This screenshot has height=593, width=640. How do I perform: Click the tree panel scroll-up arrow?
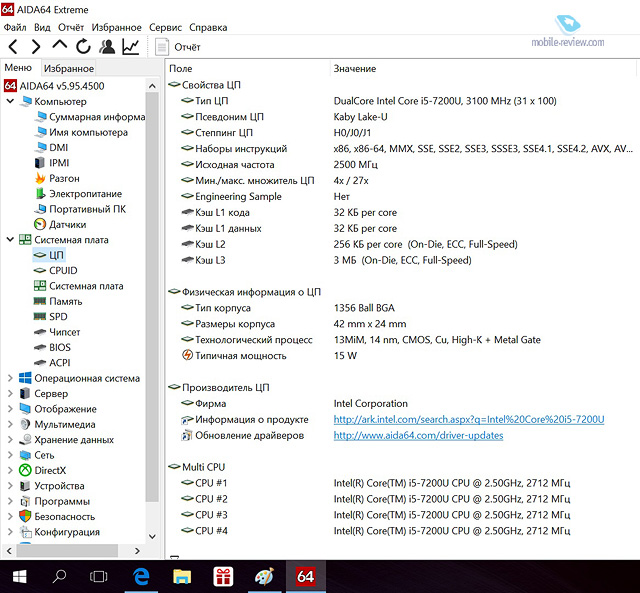pos(152,86)
